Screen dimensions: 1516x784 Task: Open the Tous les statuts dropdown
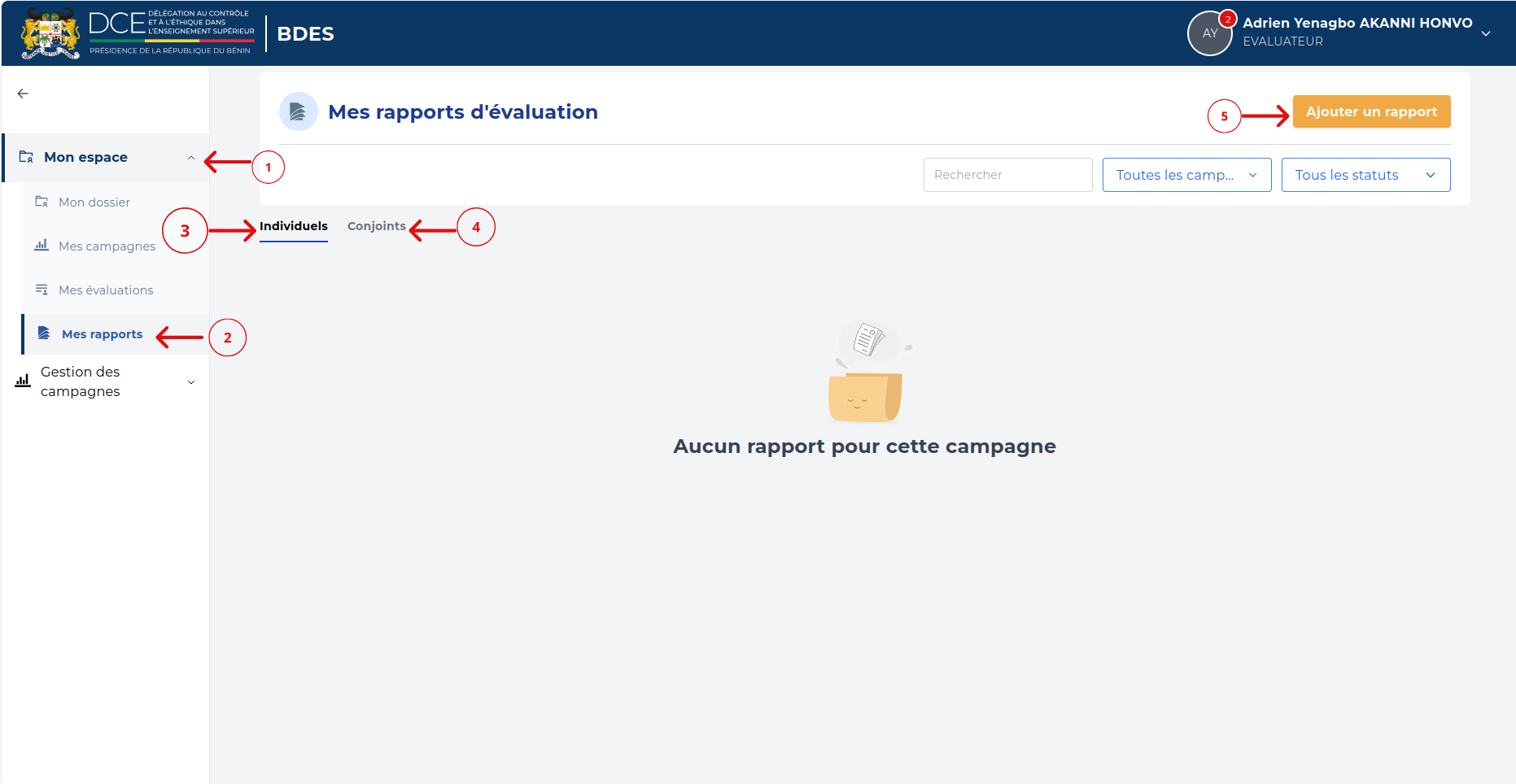1366,175
